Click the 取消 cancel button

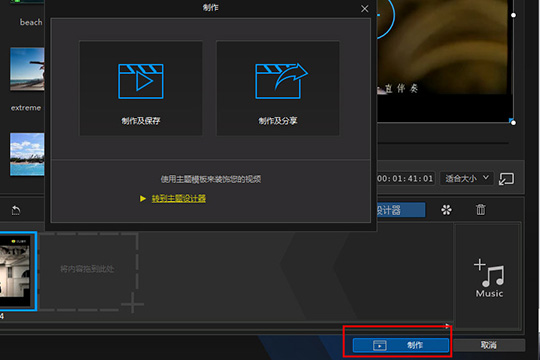point(489,345)
